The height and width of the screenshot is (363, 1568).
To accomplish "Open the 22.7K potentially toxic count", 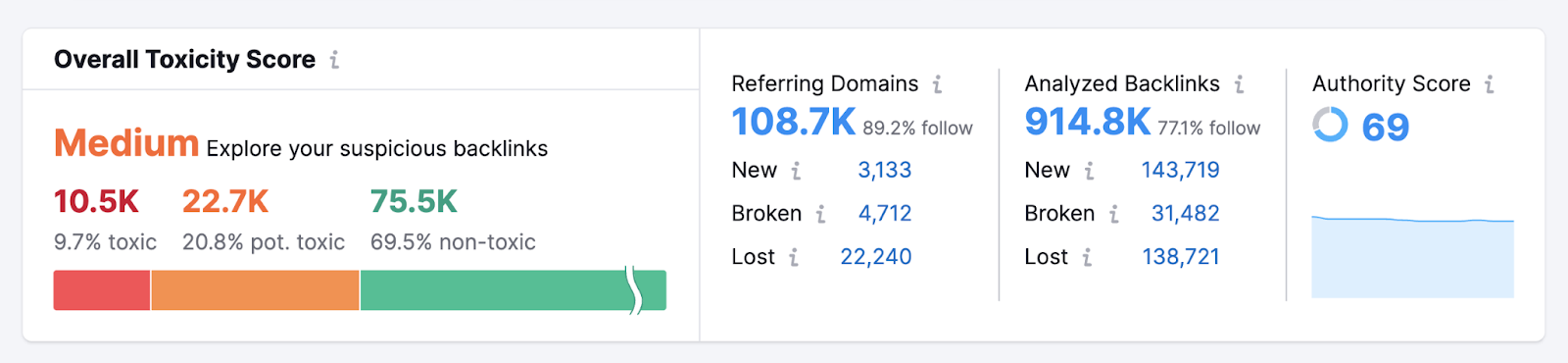I will pos(225,201).
